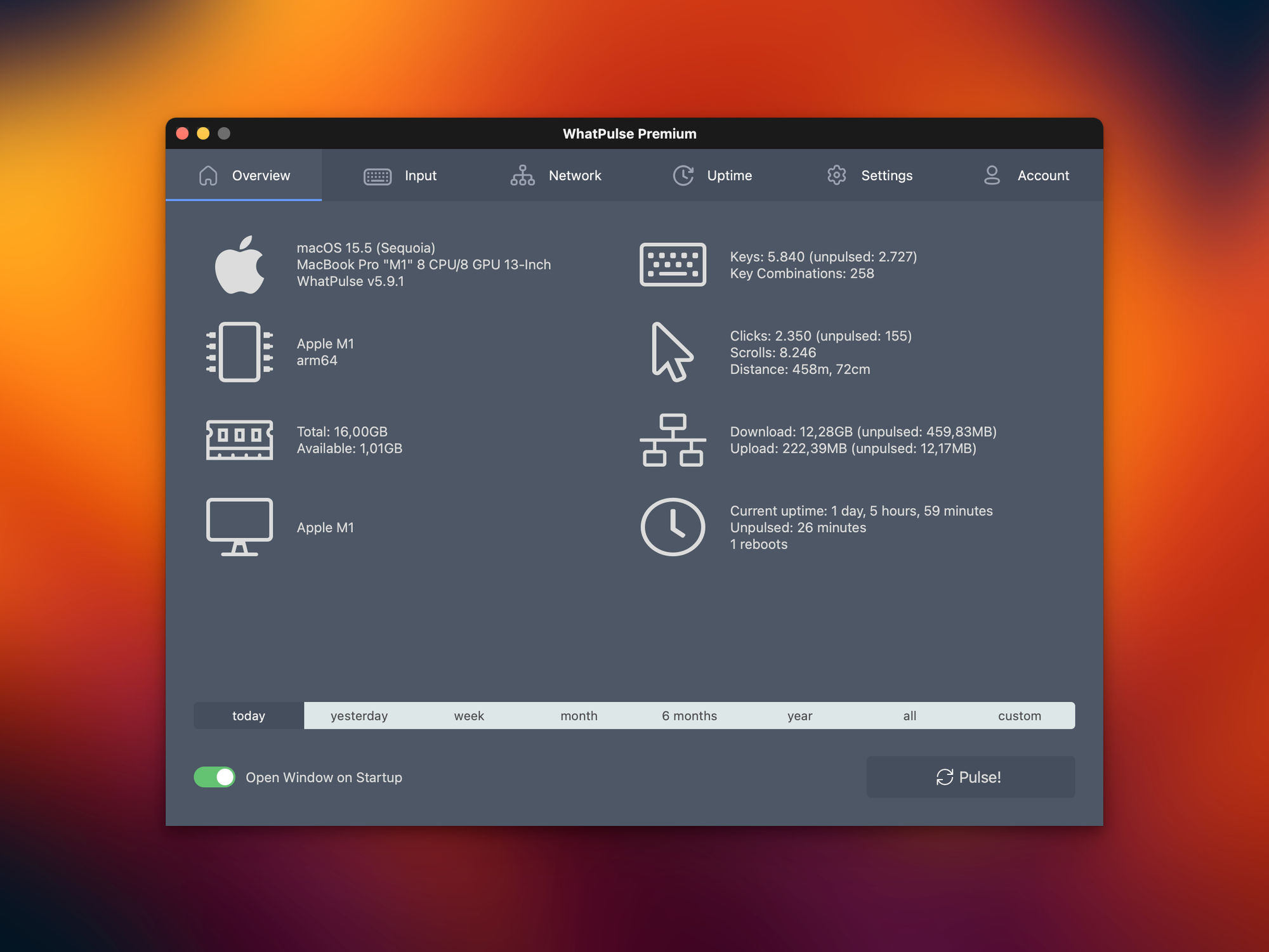
Task: Click the monitor display GPU icon
Action: point(239,526)
